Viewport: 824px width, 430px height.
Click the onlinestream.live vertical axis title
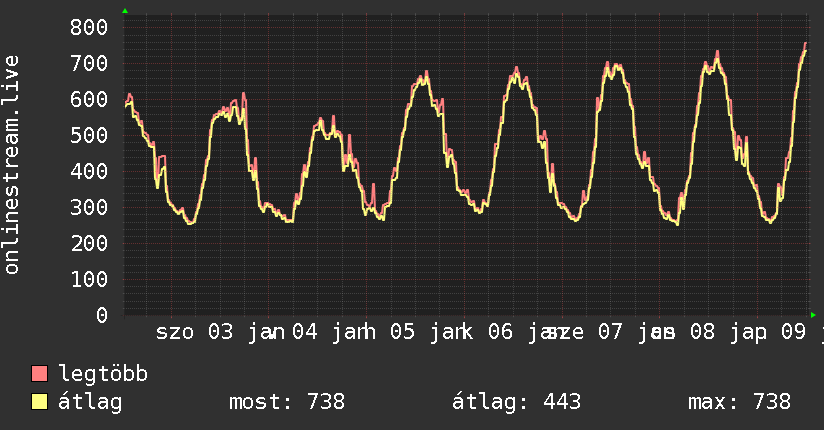[13, 165]
